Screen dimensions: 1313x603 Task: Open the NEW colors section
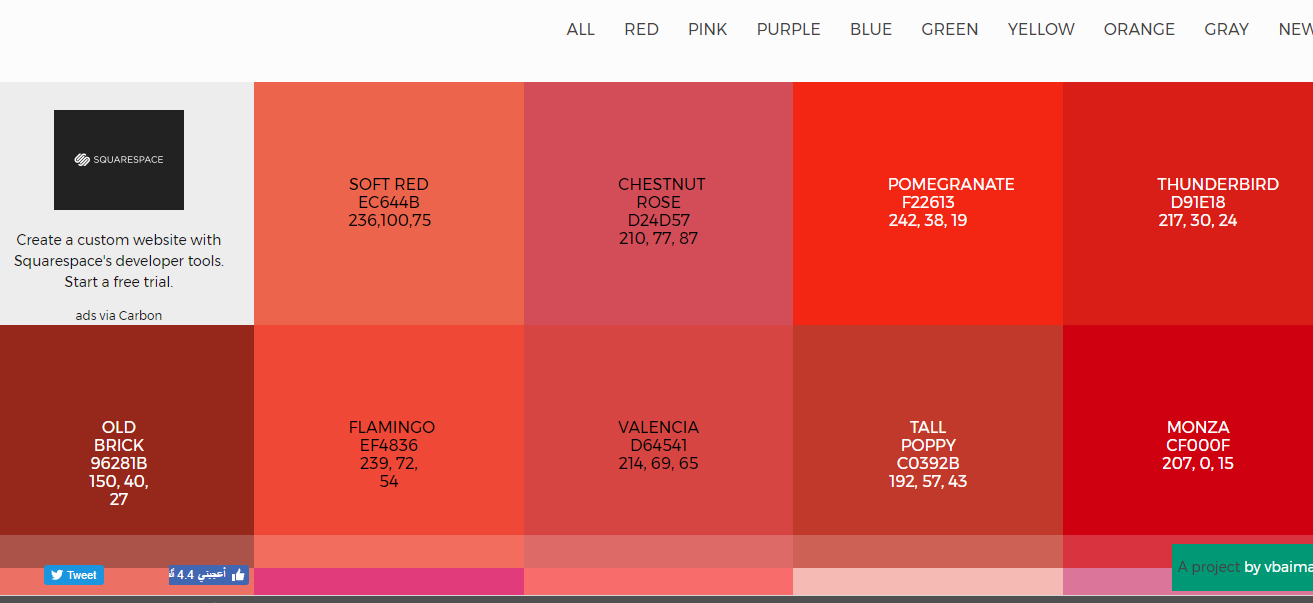coord(1295,29)
